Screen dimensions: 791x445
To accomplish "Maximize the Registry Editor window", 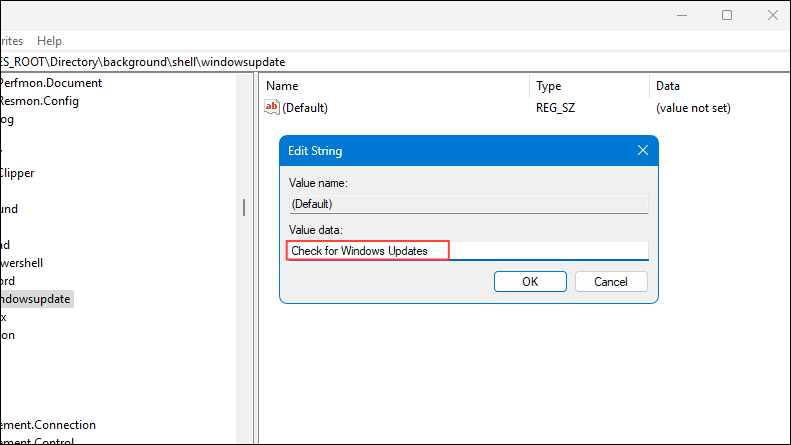I will (727, 16).
